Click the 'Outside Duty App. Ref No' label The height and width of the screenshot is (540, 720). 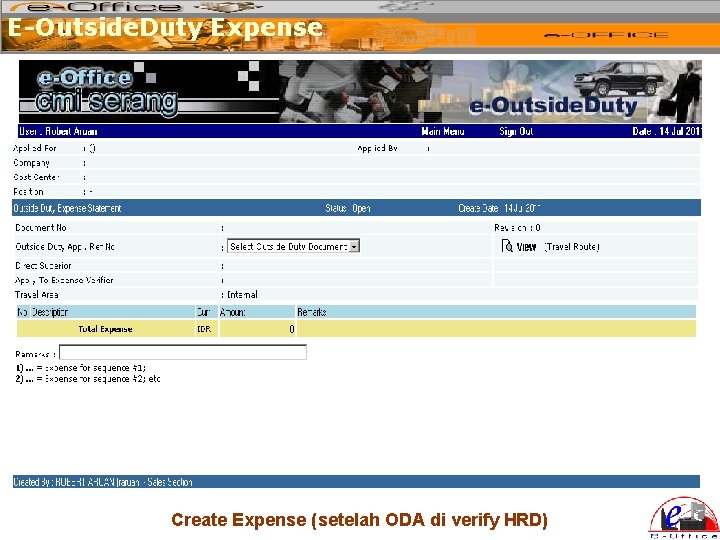point(65,247)
